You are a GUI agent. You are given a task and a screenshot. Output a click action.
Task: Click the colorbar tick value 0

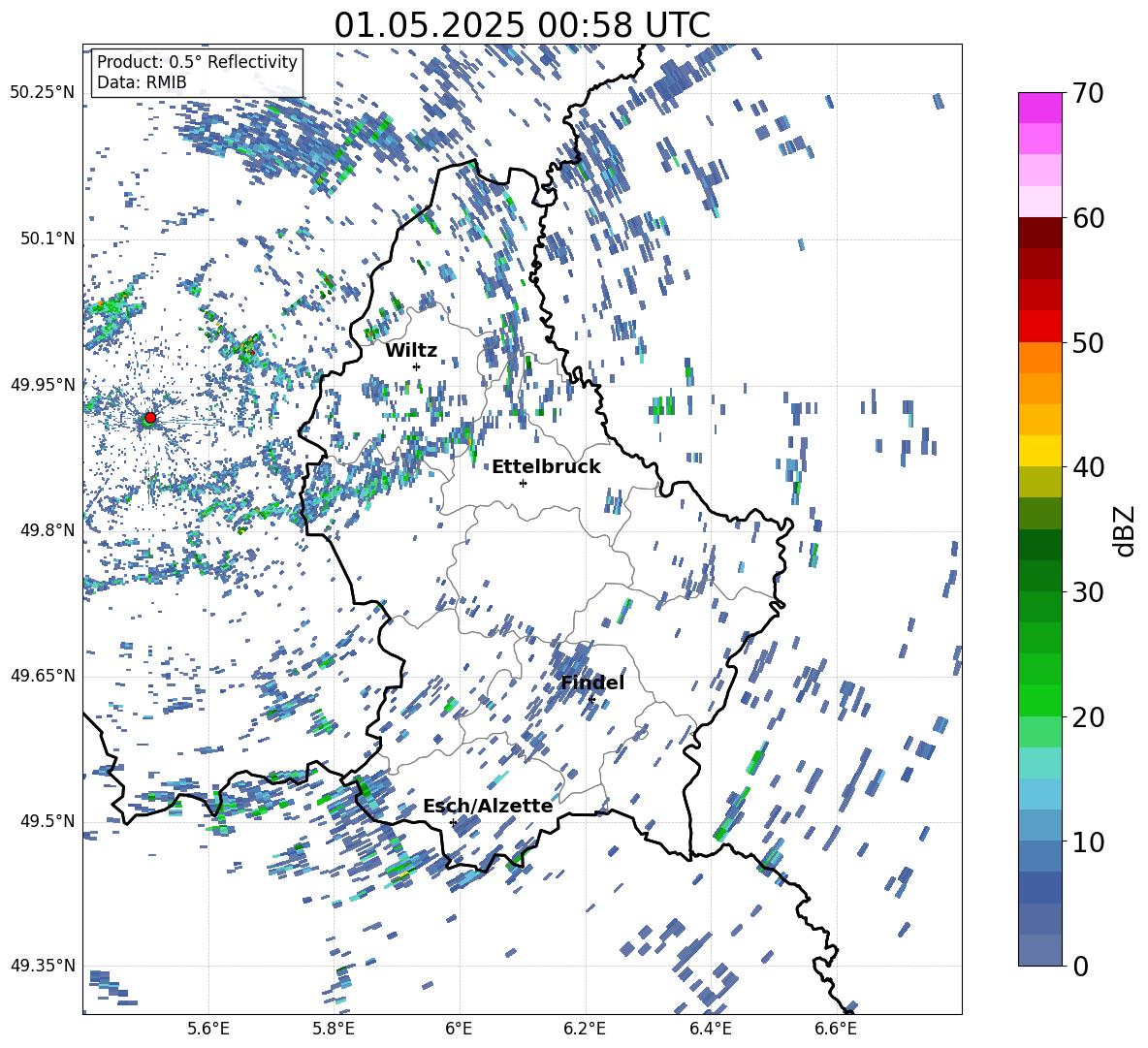tap(1081, 966)
